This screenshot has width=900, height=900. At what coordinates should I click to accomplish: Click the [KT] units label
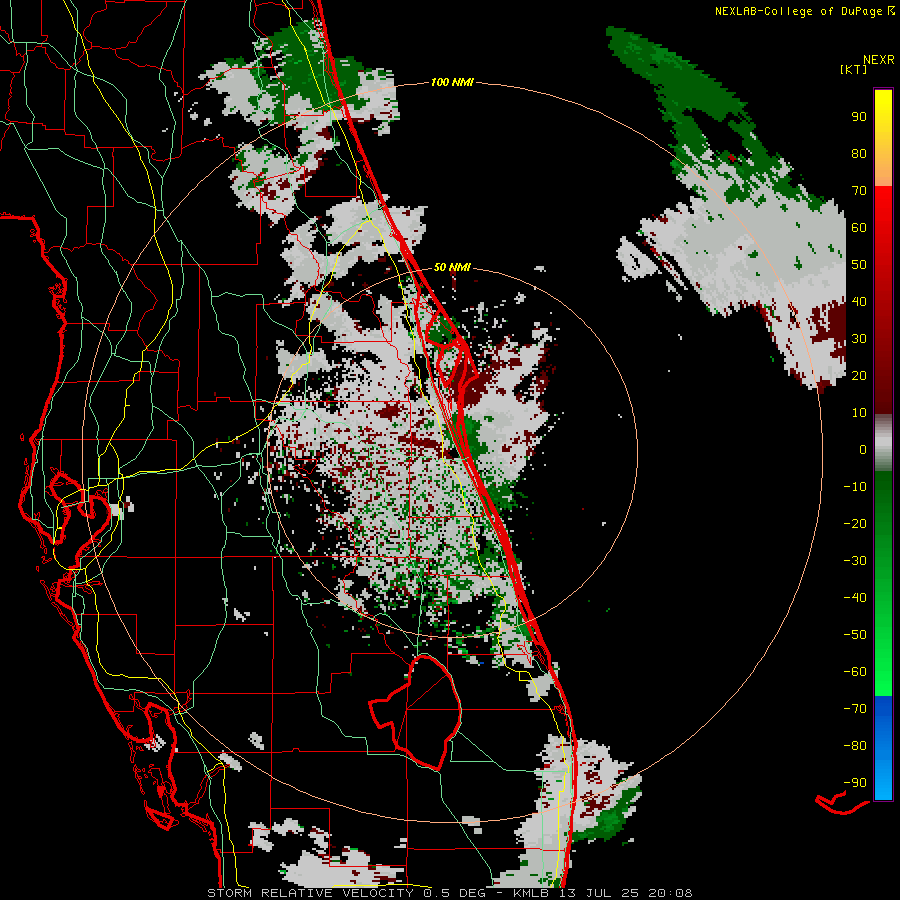point(854,69)
